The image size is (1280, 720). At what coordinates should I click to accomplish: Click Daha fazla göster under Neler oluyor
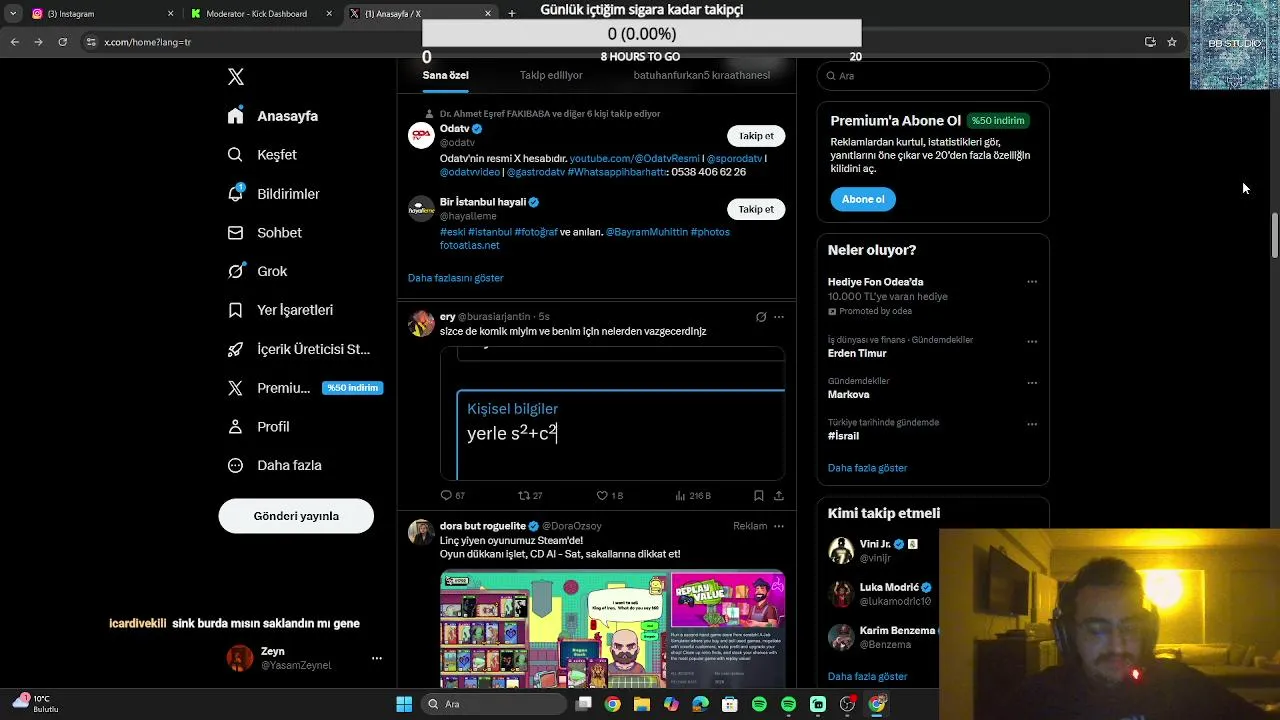pyautogui.click(x=867, y=468)
